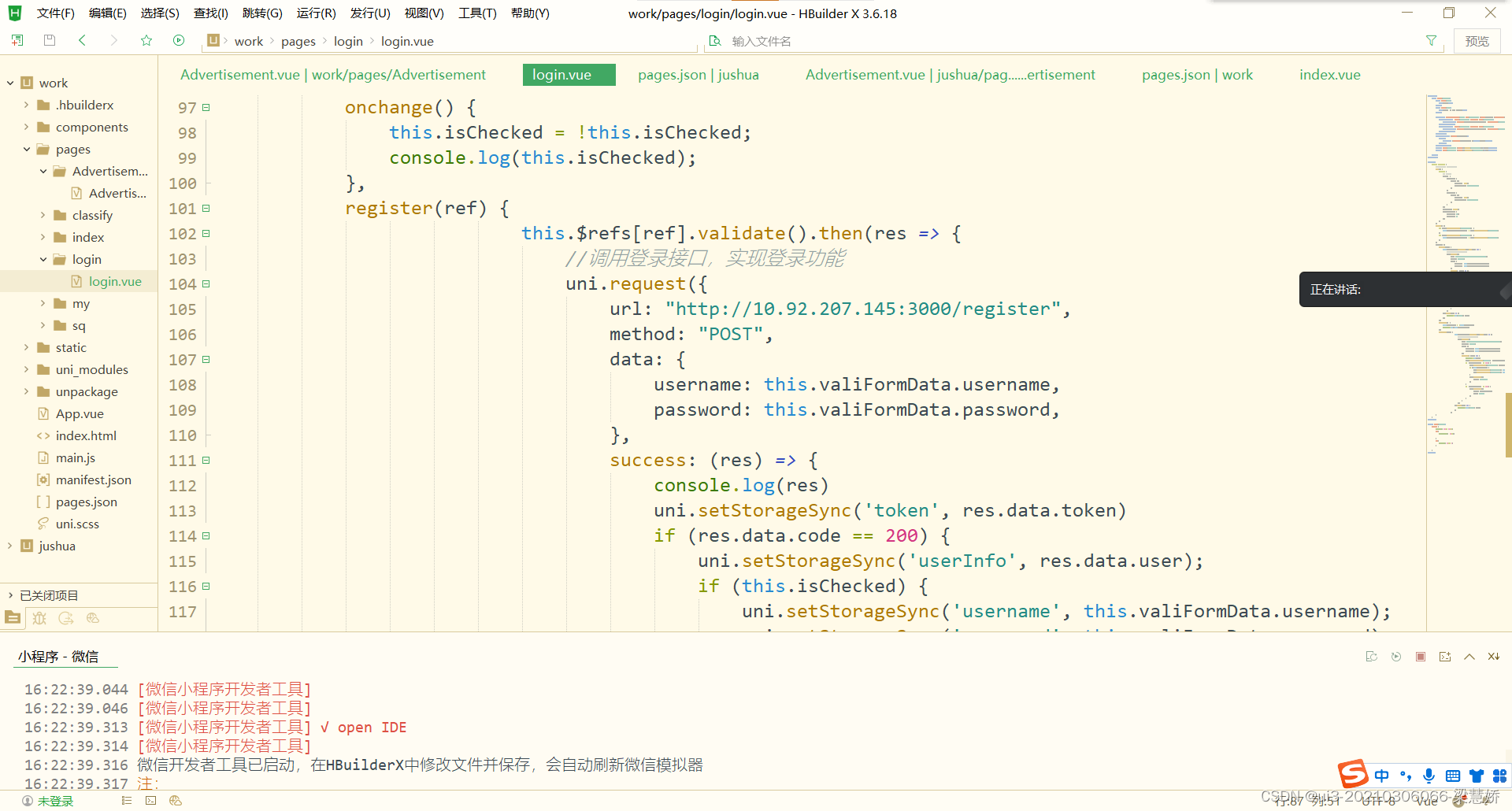The image size is (1512, 811).
Task: Click the cloud sidebar icon
Action: 93,618
